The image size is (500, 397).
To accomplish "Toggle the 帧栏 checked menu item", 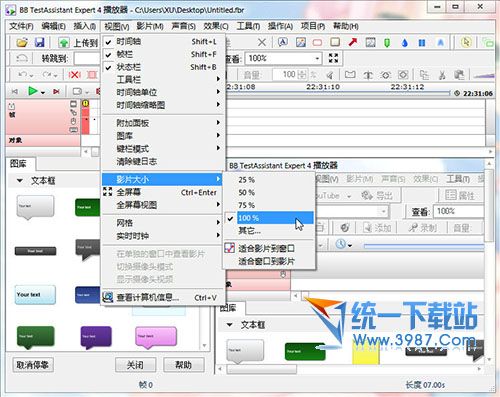I will point(164,54).
